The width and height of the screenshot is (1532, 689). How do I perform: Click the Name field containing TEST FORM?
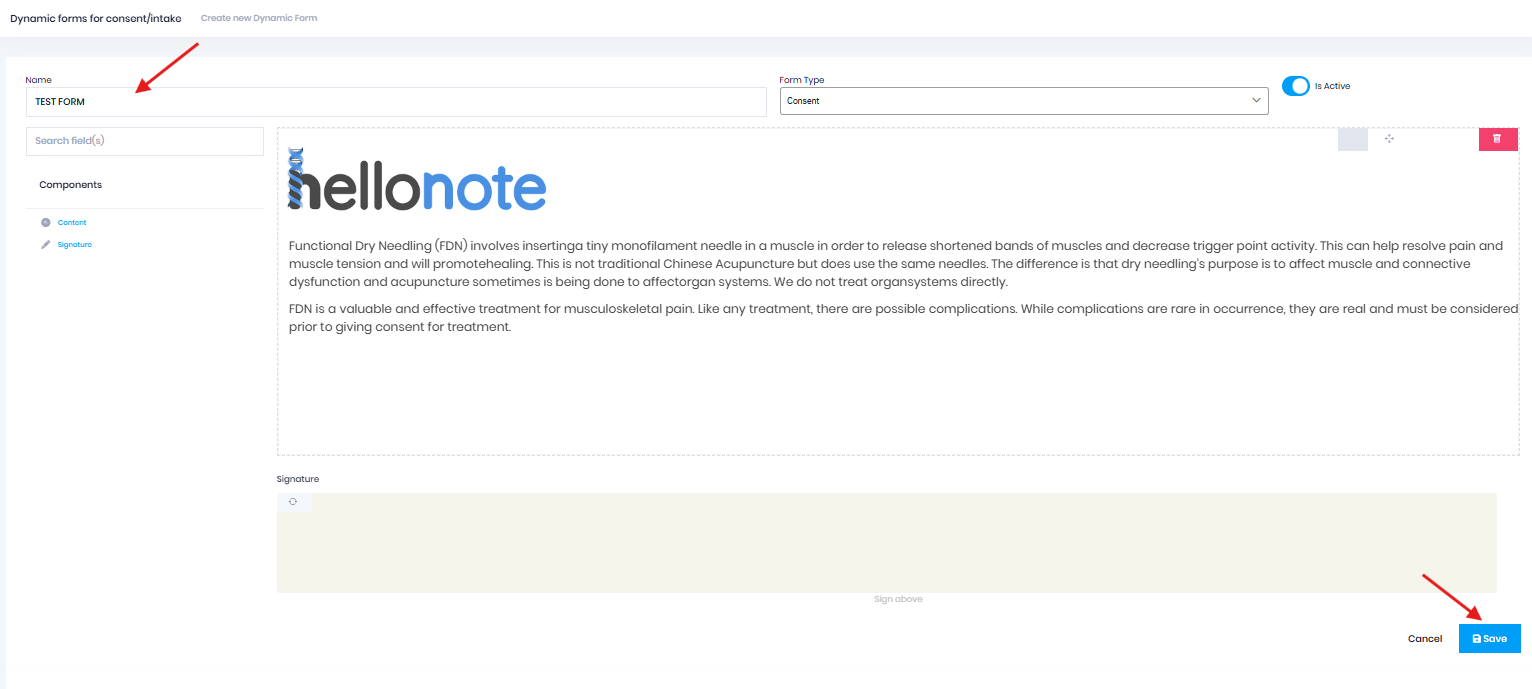[x=395, y=101]
